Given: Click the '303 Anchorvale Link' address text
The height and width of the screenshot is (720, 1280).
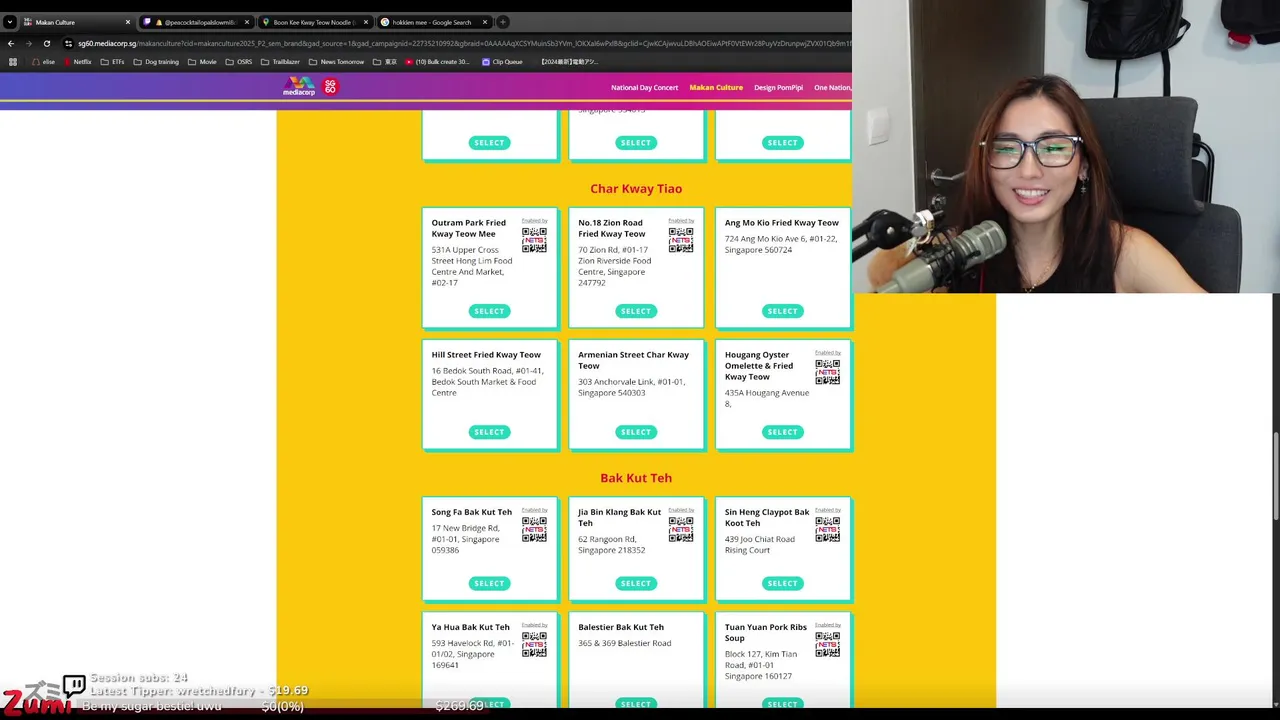Looking at the screenshot, I should [x=631, y=387].
